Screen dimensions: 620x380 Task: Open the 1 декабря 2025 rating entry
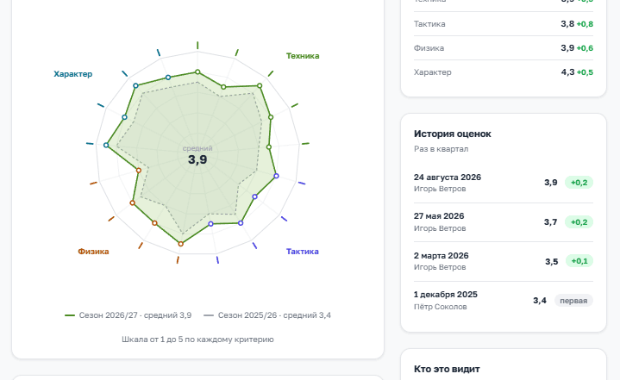pyautogui.click(x=503, y=300)
